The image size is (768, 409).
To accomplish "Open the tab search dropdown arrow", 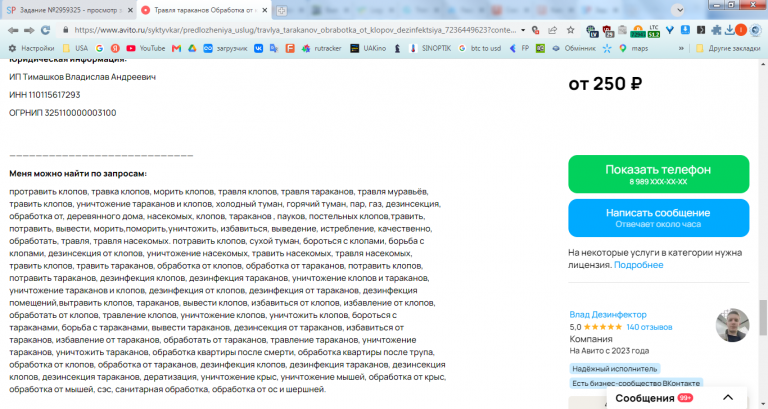I will (678, 10).
